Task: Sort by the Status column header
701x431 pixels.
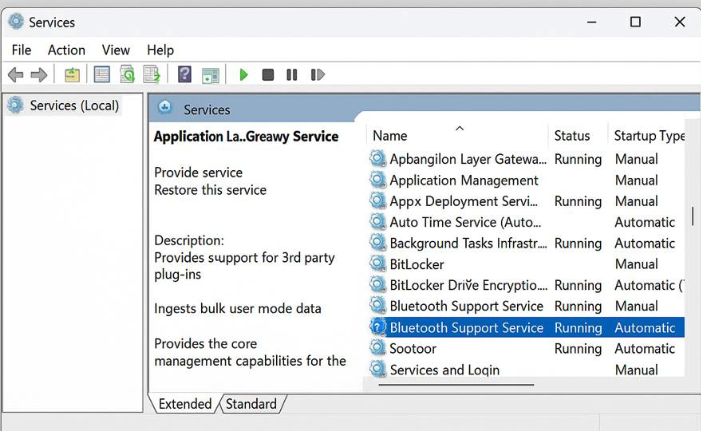Action: click(572, 135)
